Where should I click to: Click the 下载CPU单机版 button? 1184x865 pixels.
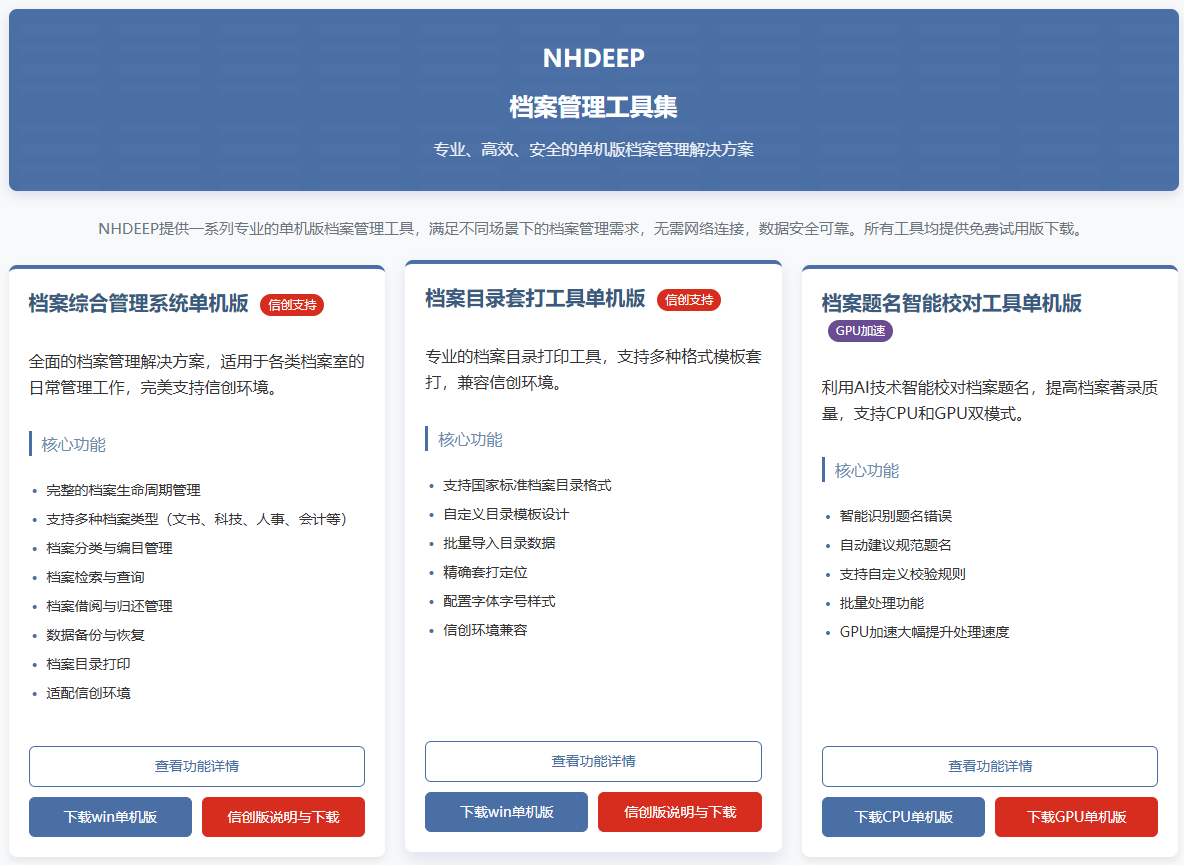pyautogui.click(x=903, y=817)
